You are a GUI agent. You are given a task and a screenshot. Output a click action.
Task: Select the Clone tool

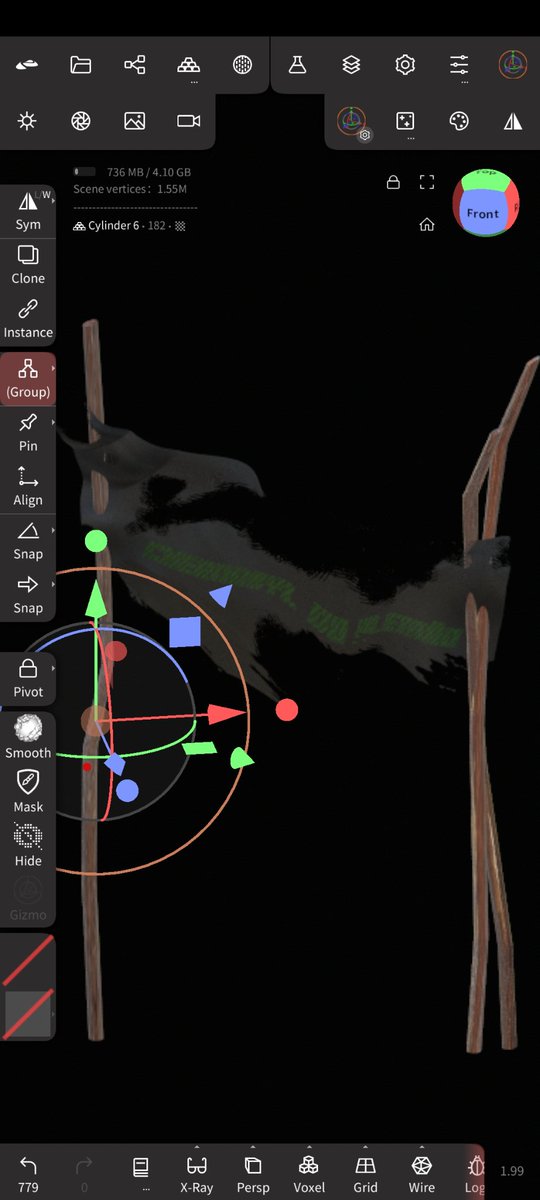28,265
